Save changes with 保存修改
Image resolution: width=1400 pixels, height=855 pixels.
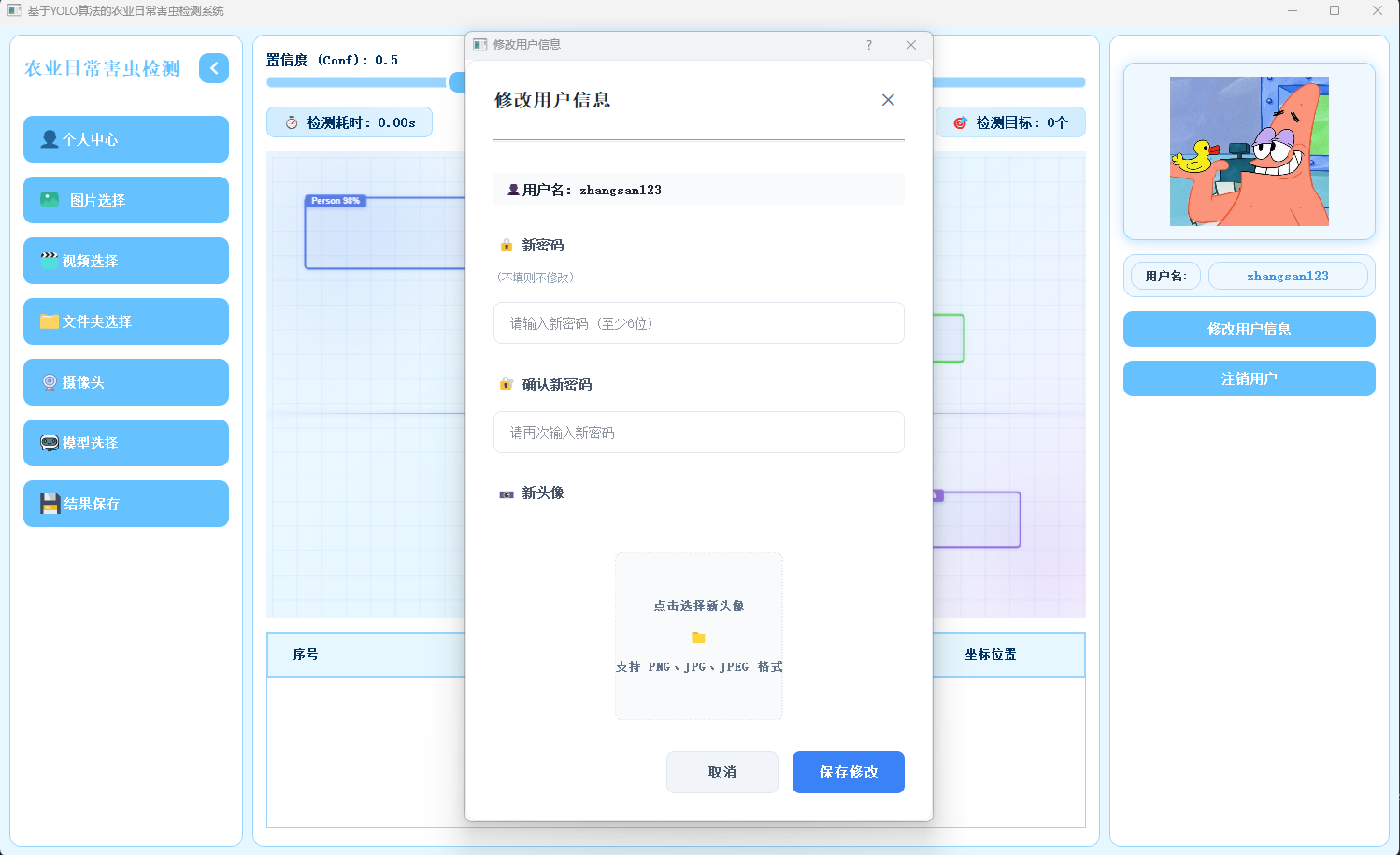click(848, 772)
